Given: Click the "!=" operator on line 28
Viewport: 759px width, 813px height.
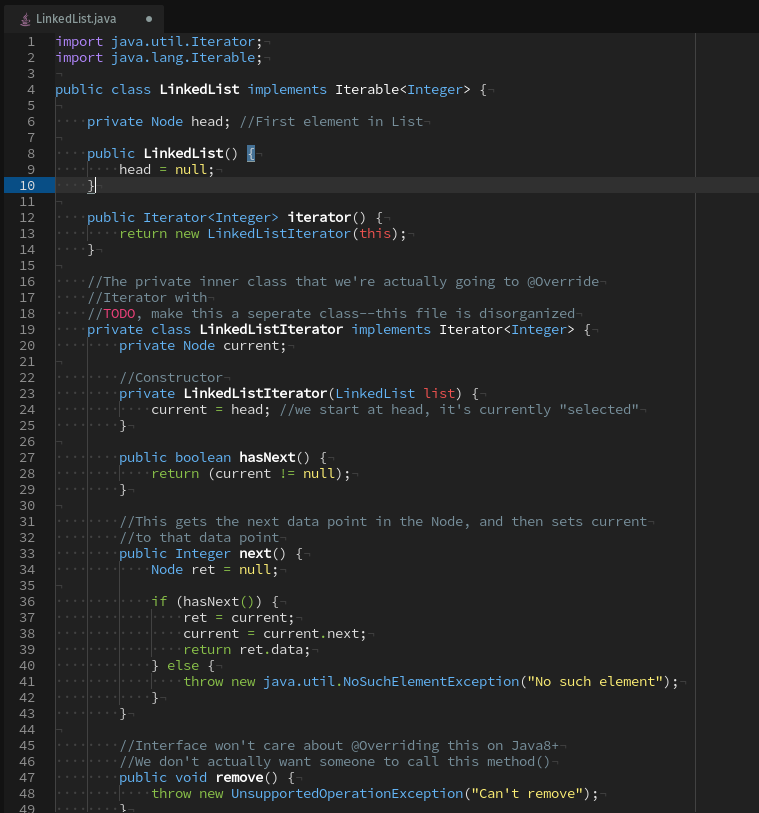Looking at the screenshot, I should click(287, 474).
